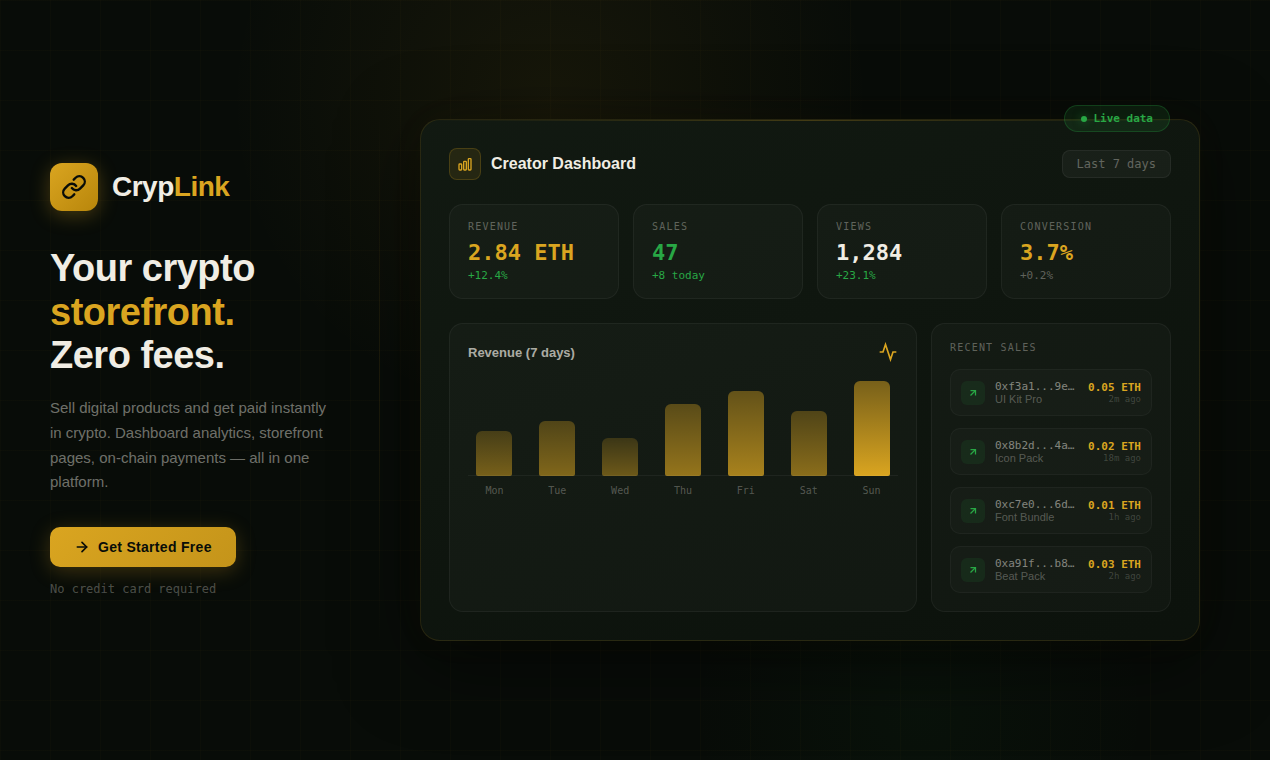The height and width of the screenshot is (760, 1270).
Task: Click the 0.03 ETH sale amount
Action: 1114,564
